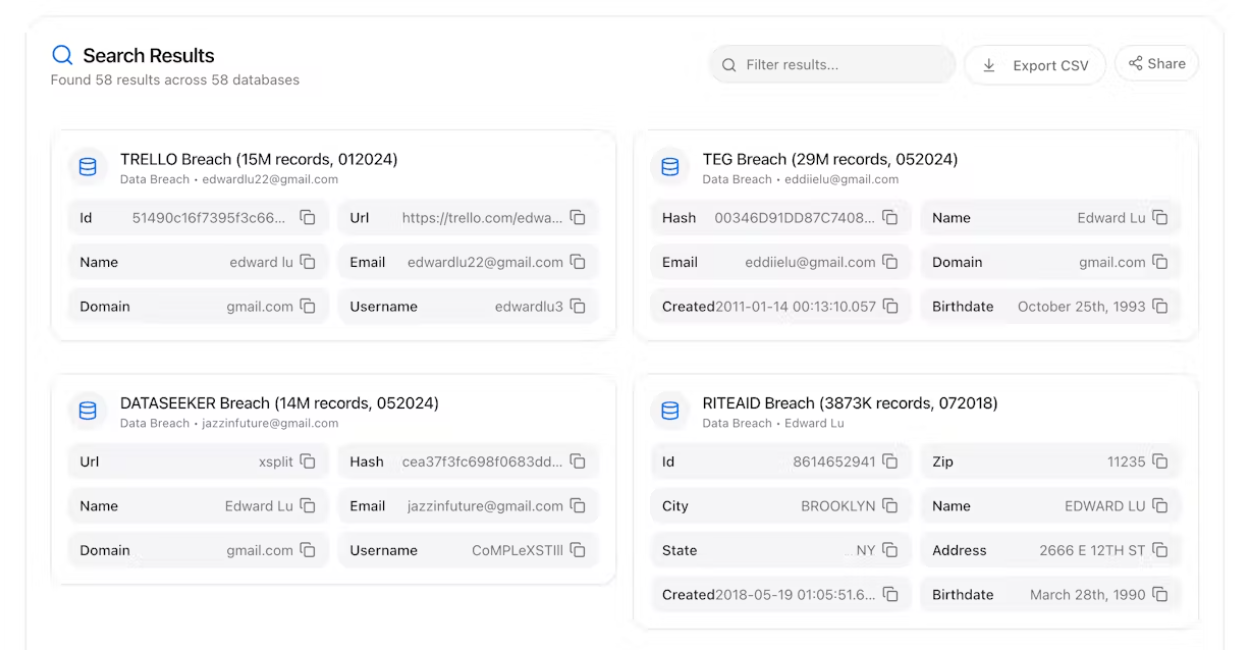Copy the Name value in TEG Breach card

click(1160, 218)
